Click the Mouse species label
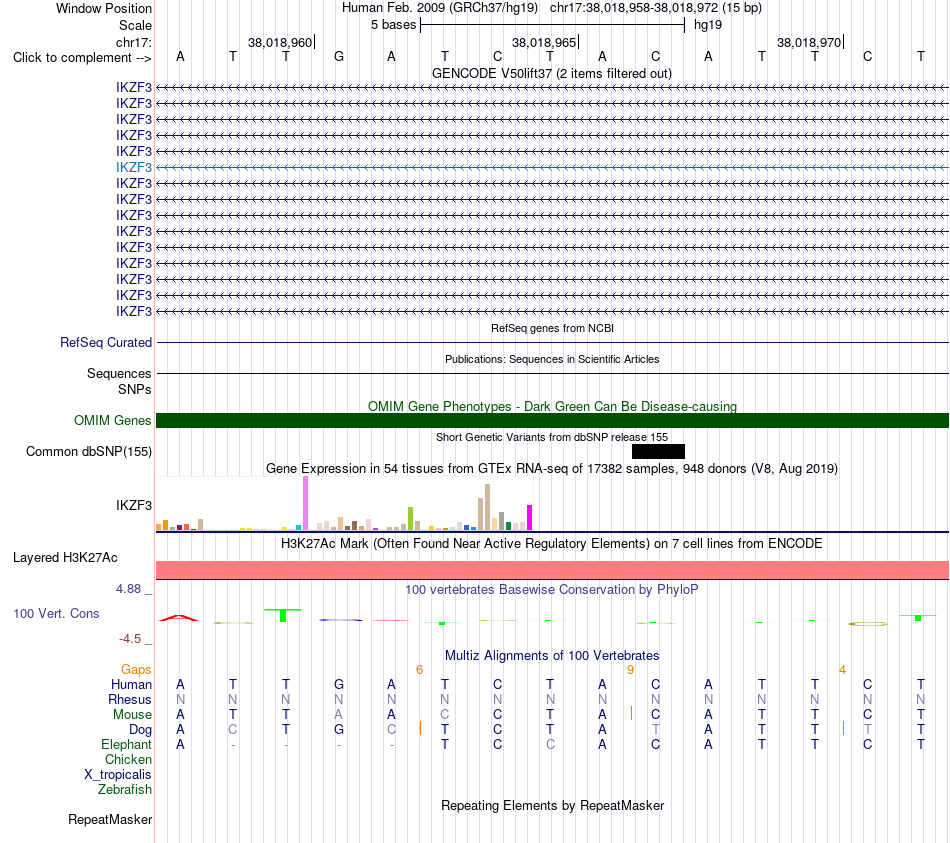The width and height of the screenshot is (950, 843). pos(132,715)
